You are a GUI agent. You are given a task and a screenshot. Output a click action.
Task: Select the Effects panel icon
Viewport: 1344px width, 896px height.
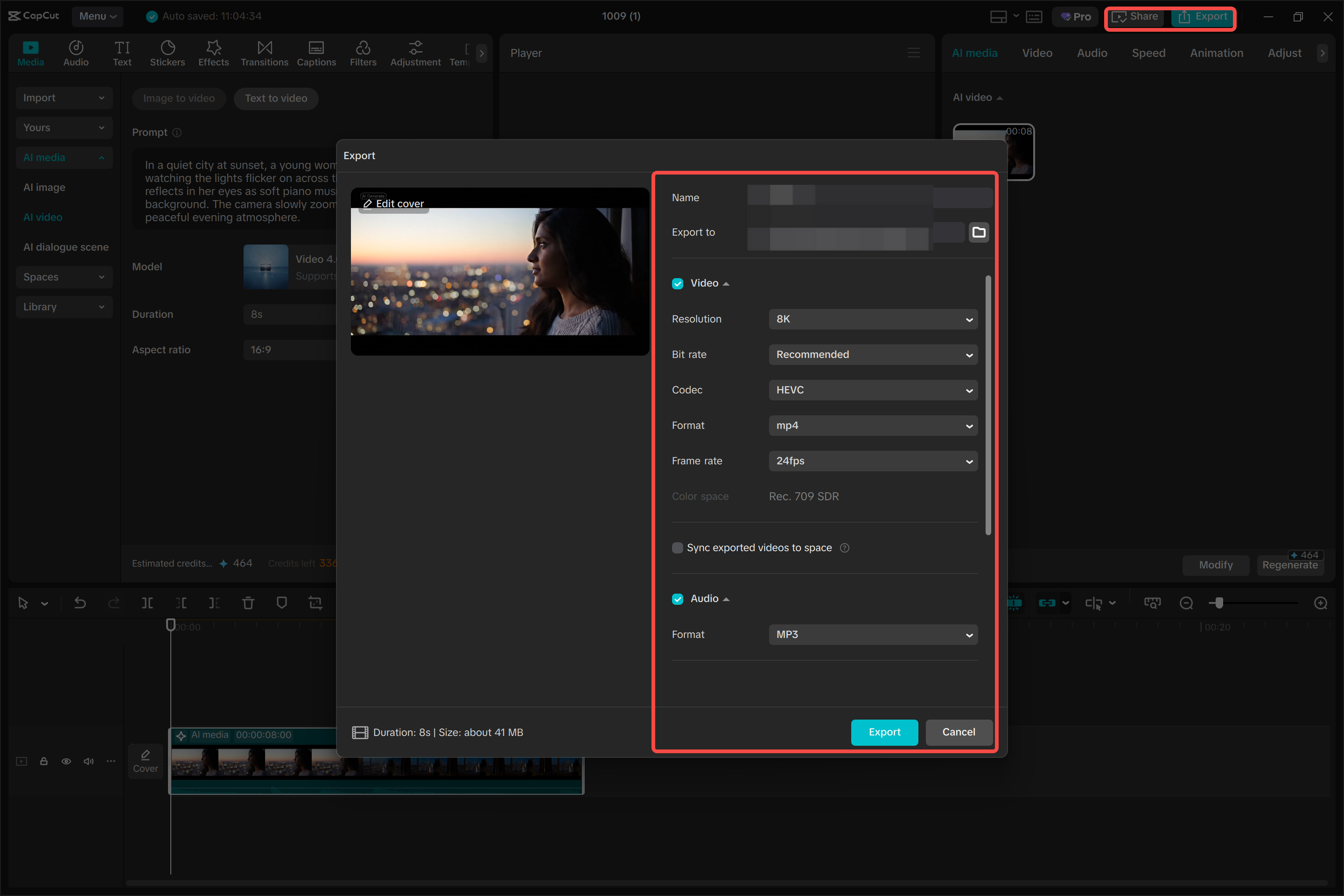[x=213, y=53]
